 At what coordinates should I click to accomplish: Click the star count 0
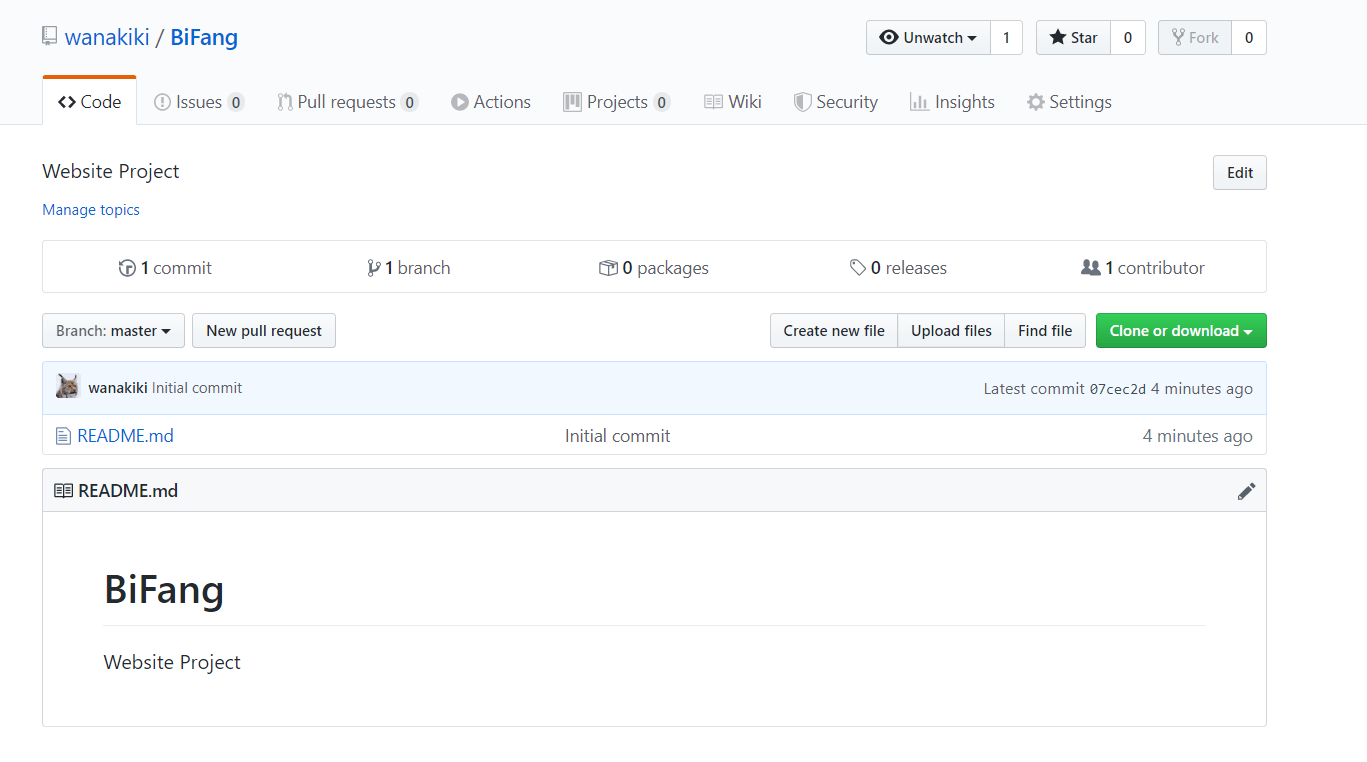(x=1128, y=38)
